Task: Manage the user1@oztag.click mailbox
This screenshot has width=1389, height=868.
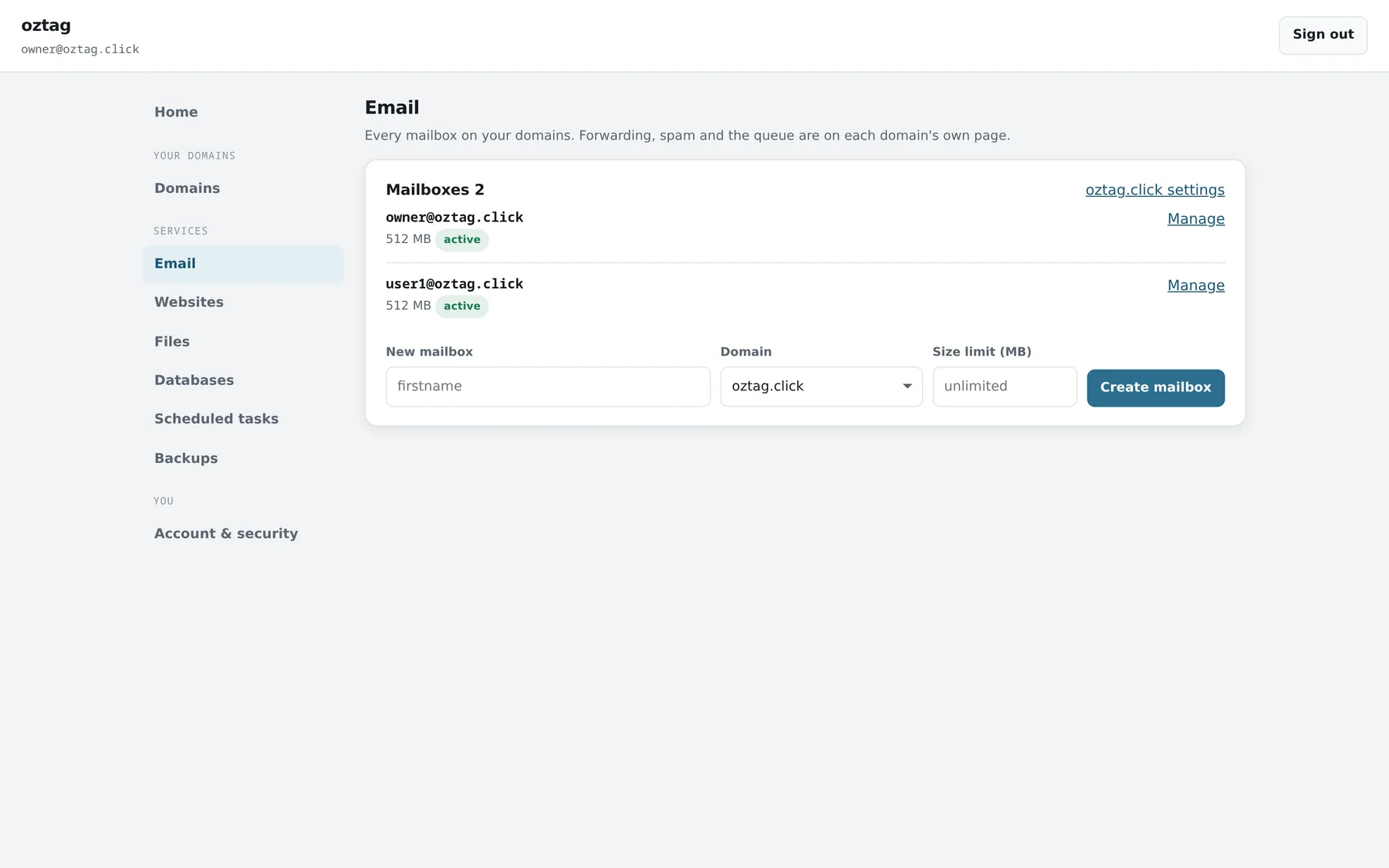Action: (x=1195, y=285)
